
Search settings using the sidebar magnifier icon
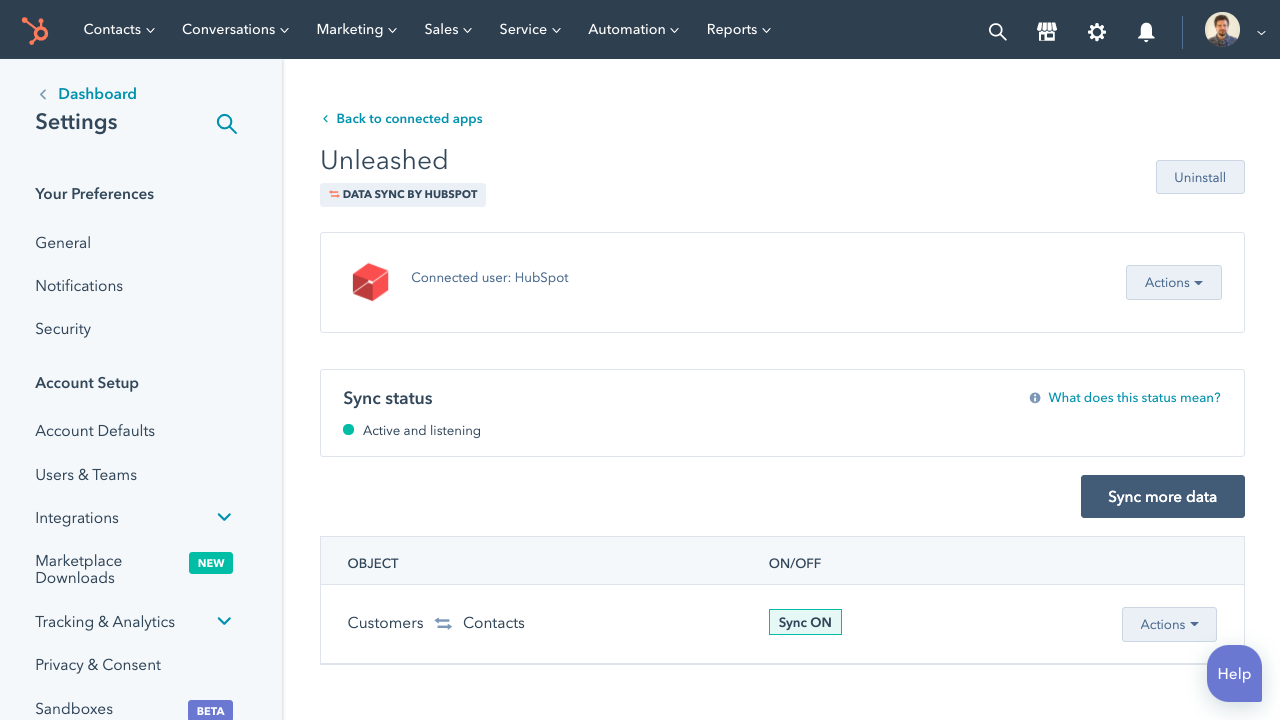227,124
